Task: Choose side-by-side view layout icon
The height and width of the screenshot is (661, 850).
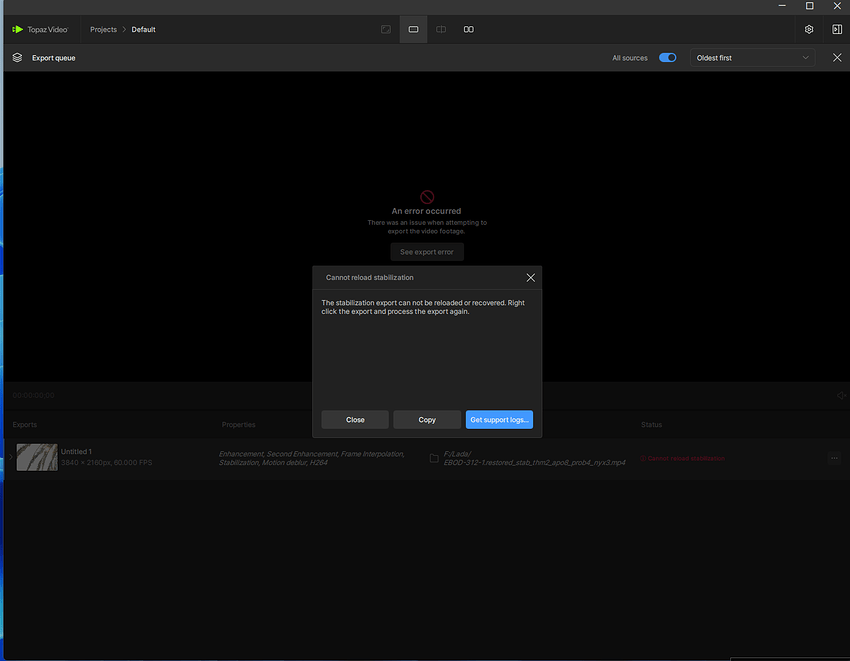Action: 469,29
